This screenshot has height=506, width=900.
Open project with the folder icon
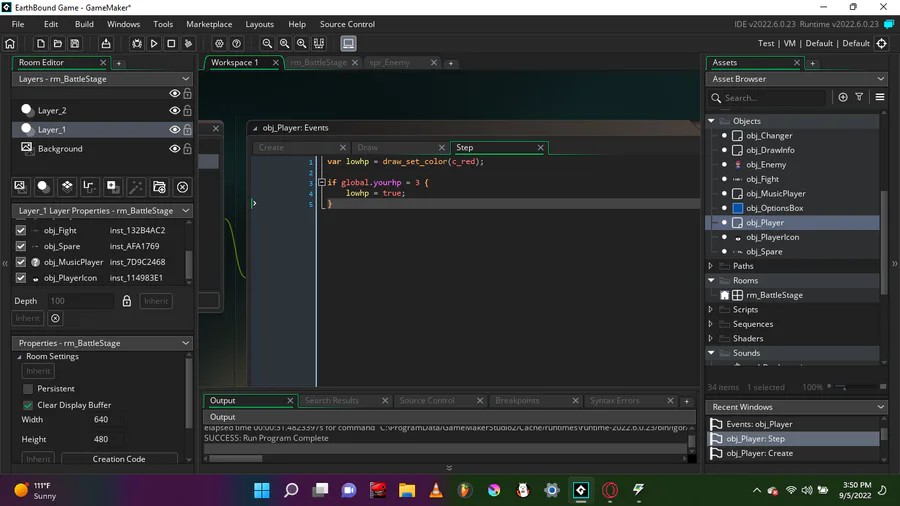(57, 44)
